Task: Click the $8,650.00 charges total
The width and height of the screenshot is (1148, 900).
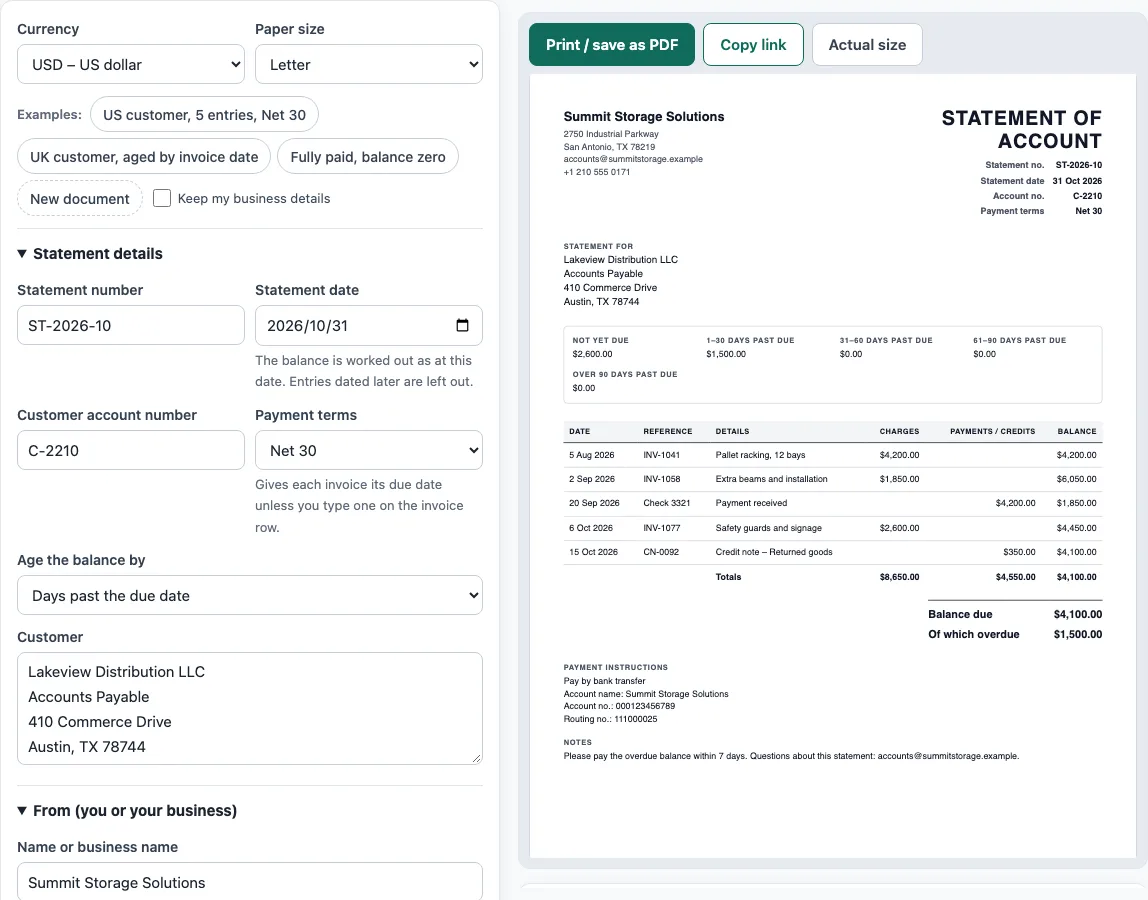Action: pyautogui.click(x=899, y=577)
